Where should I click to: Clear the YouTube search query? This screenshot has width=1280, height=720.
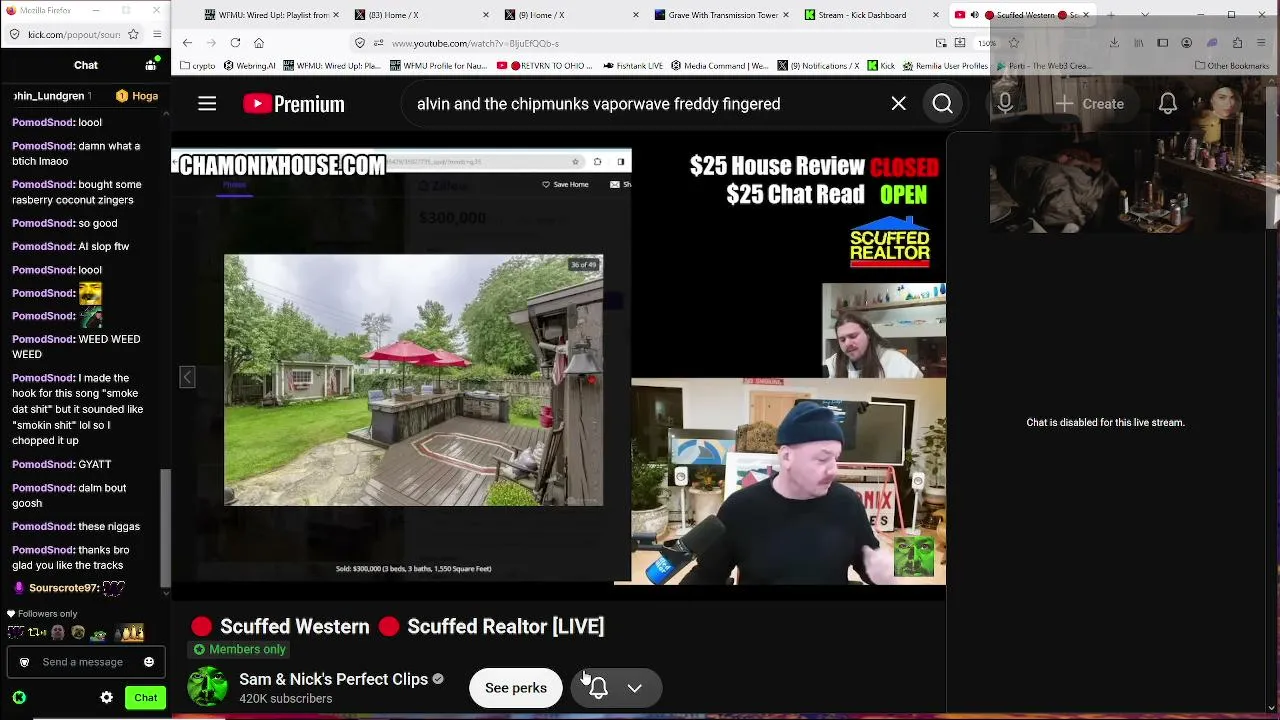point(898,104)
